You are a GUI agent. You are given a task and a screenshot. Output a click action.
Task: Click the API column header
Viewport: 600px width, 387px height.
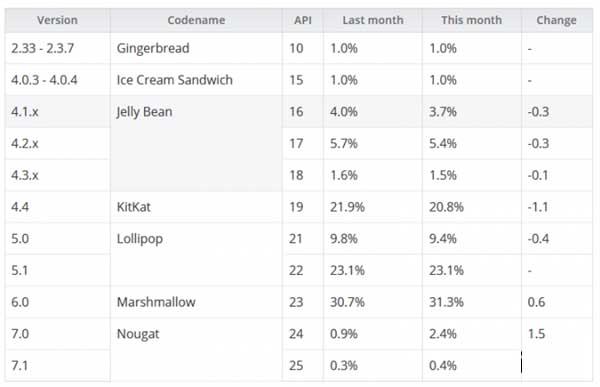point(303,20)
